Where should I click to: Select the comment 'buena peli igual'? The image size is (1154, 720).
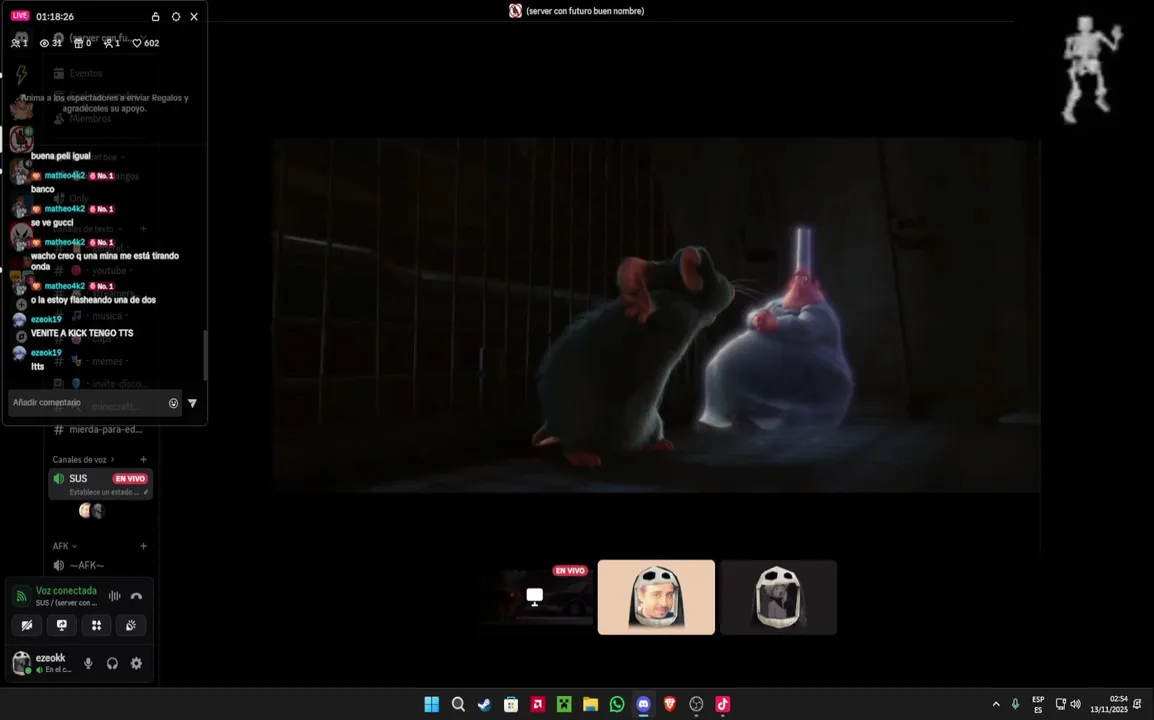point(60,155)
